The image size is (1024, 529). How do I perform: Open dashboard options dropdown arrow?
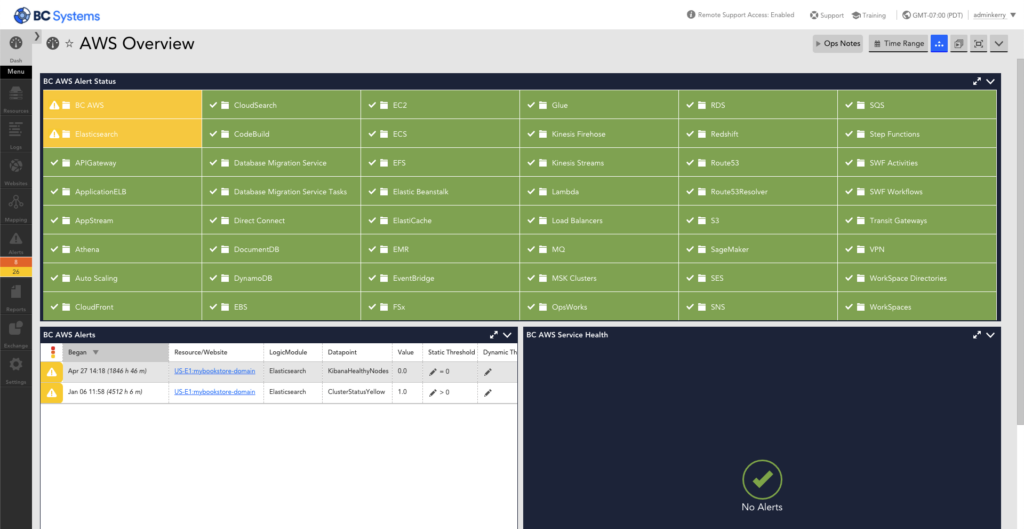tap(999, 44)
